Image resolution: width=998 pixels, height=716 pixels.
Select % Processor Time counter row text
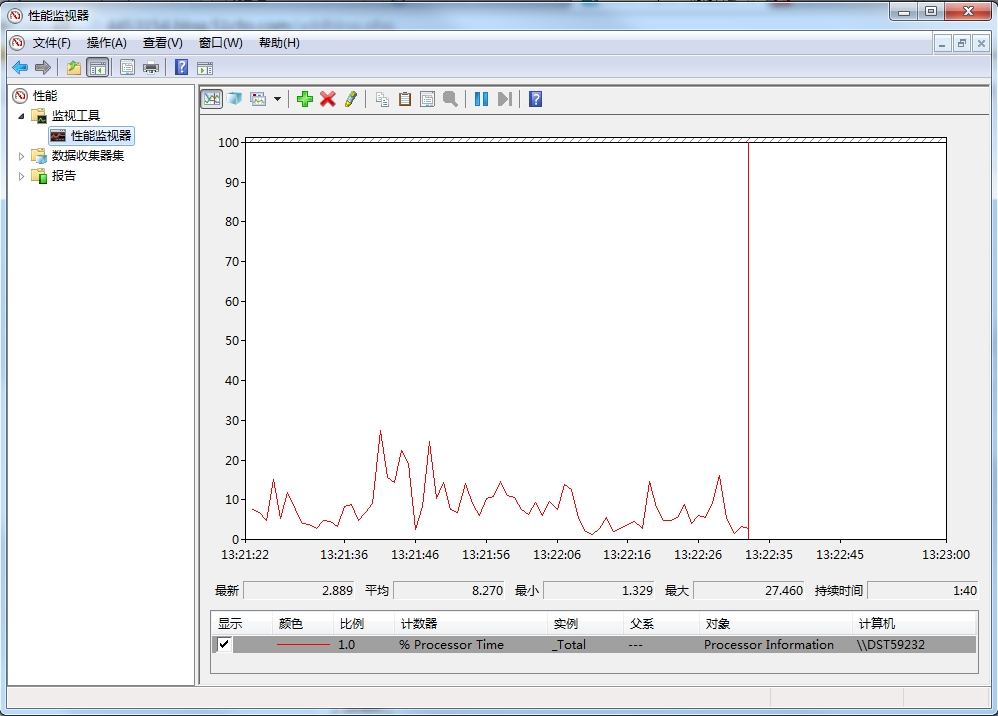451,645
